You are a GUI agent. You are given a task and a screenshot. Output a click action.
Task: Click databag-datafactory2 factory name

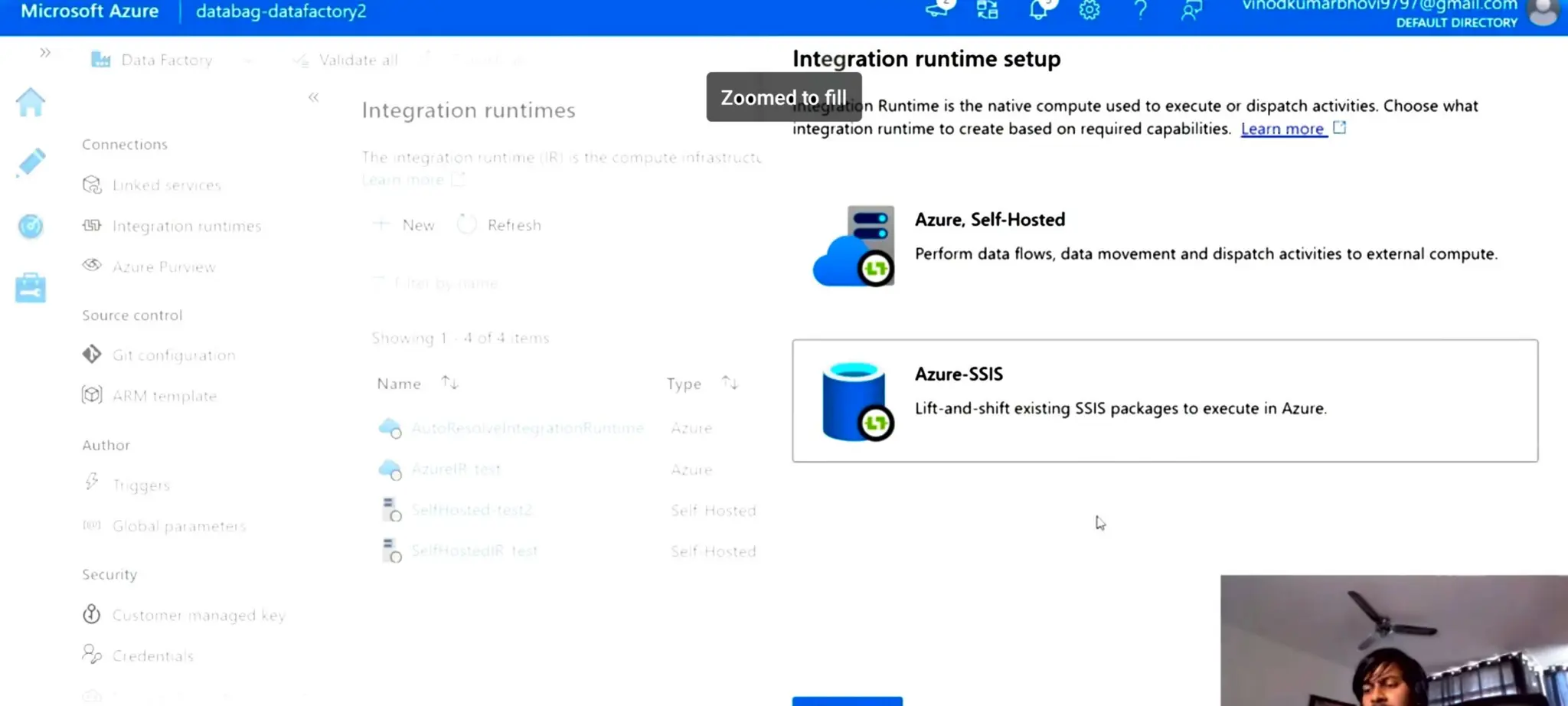pos(281,11)
